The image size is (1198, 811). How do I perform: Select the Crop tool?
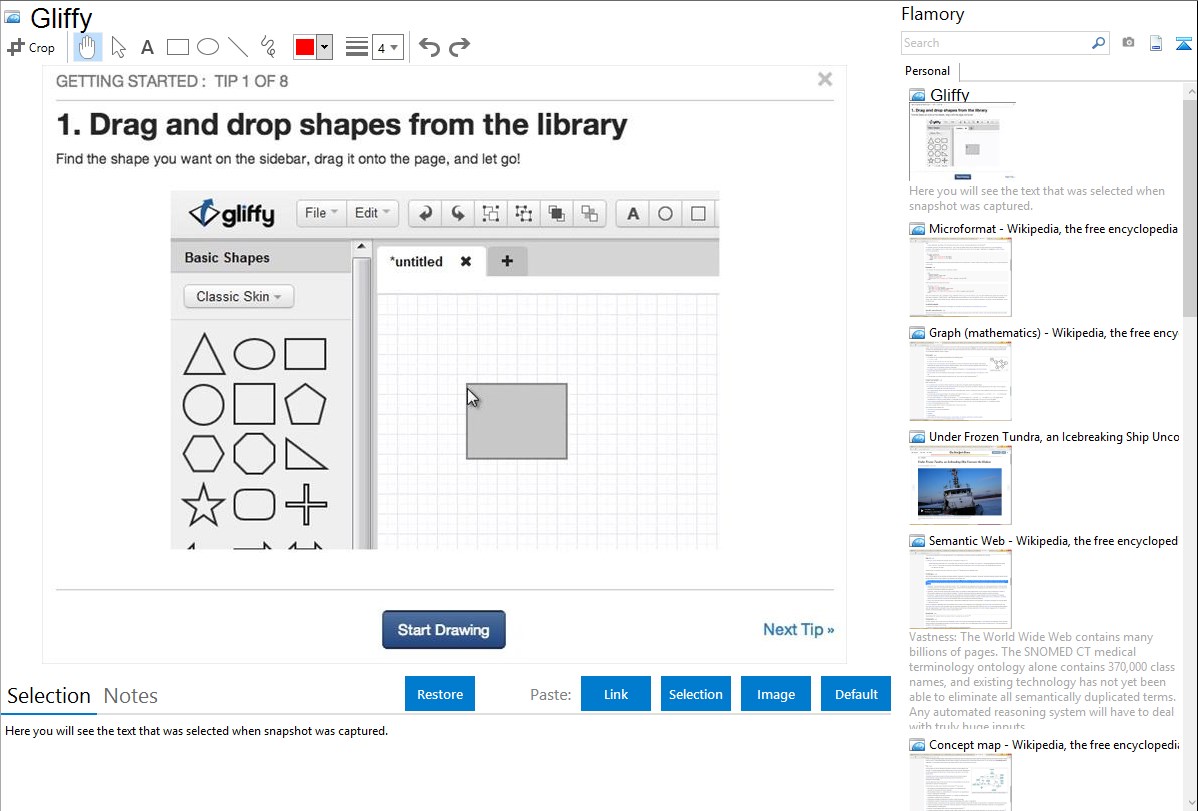[31, 47]
